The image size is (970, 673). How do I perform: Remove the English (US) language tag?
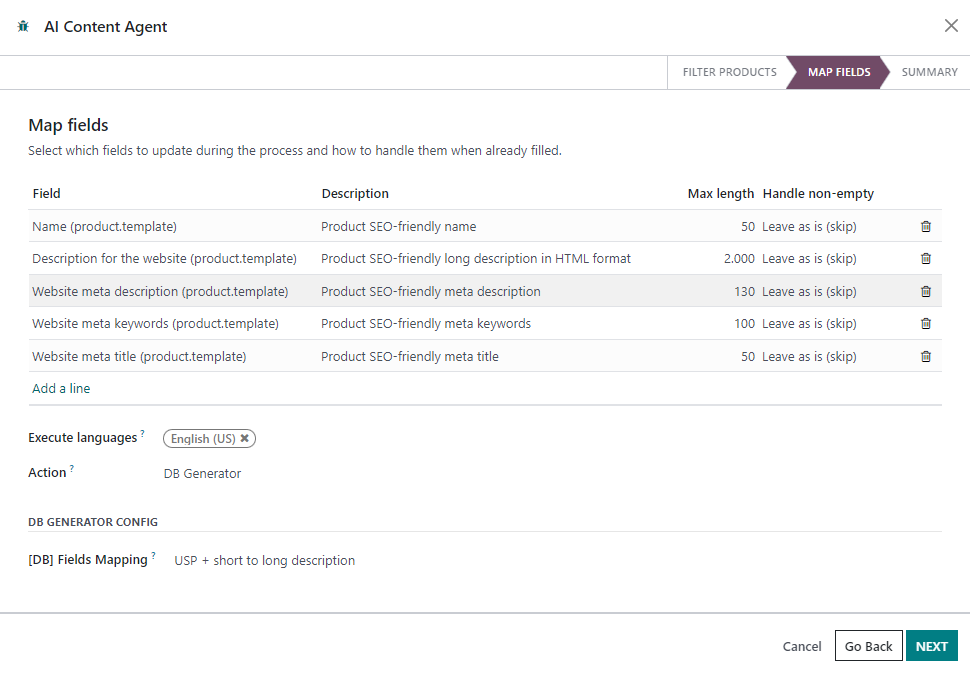coord(244,438)
